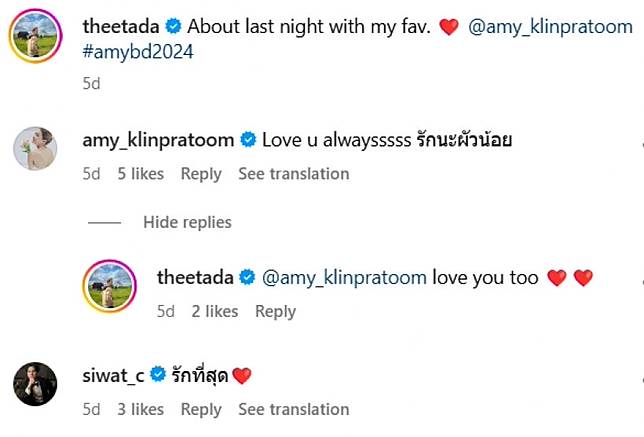
Task: View the 5 likes on amy's comment
Action: click(140, 174)
